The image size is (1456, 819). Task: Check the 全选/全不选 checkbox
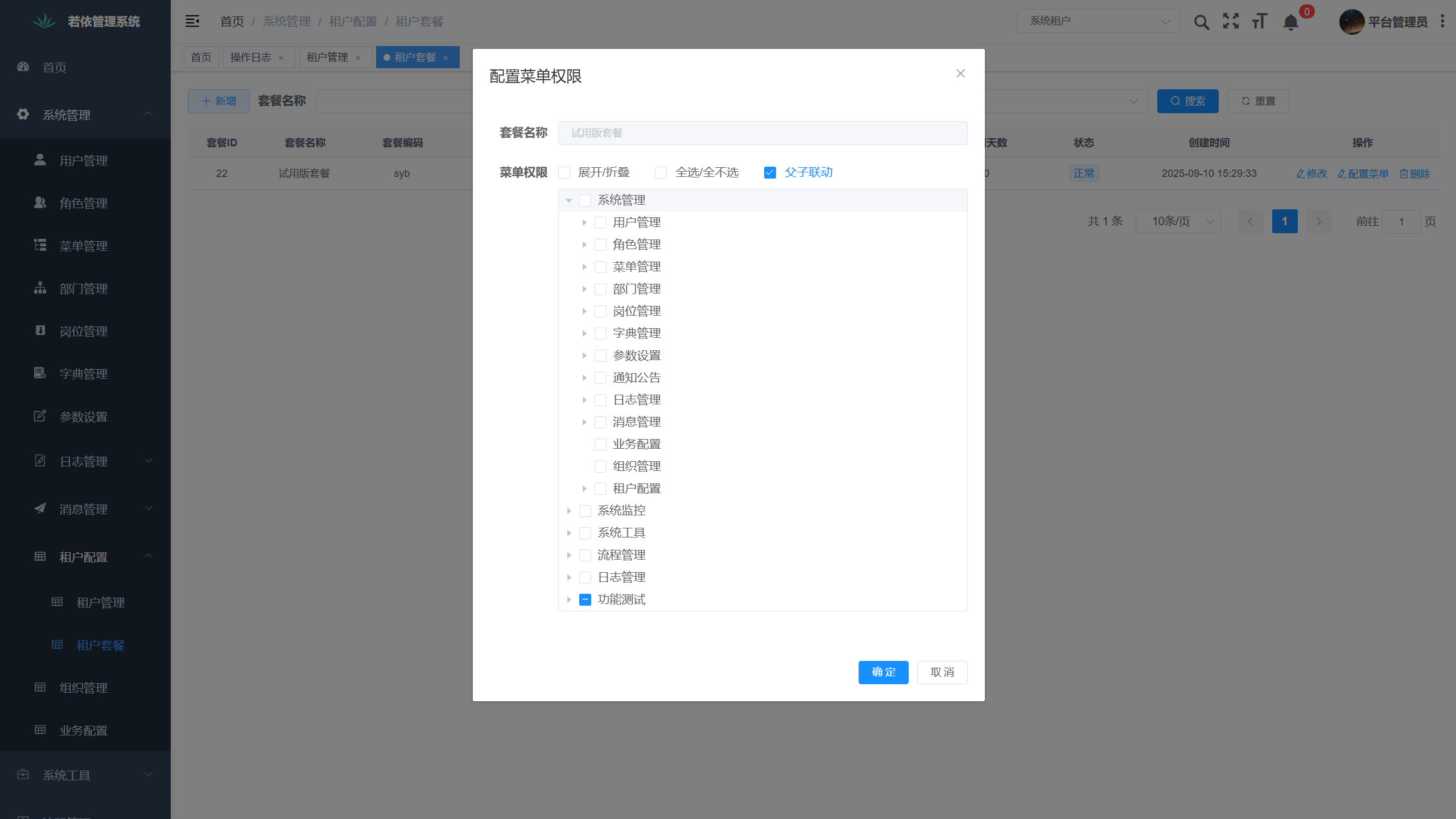[660, 172]
